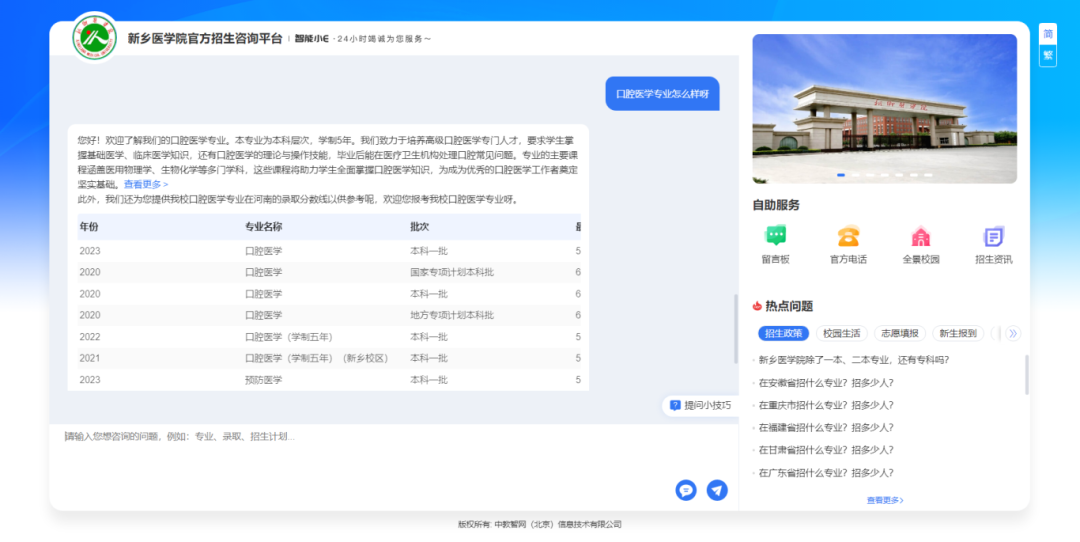Open the 官方电话 telephone icon
This screenshot has width=1080, height=542.
[x=848, y=236]
